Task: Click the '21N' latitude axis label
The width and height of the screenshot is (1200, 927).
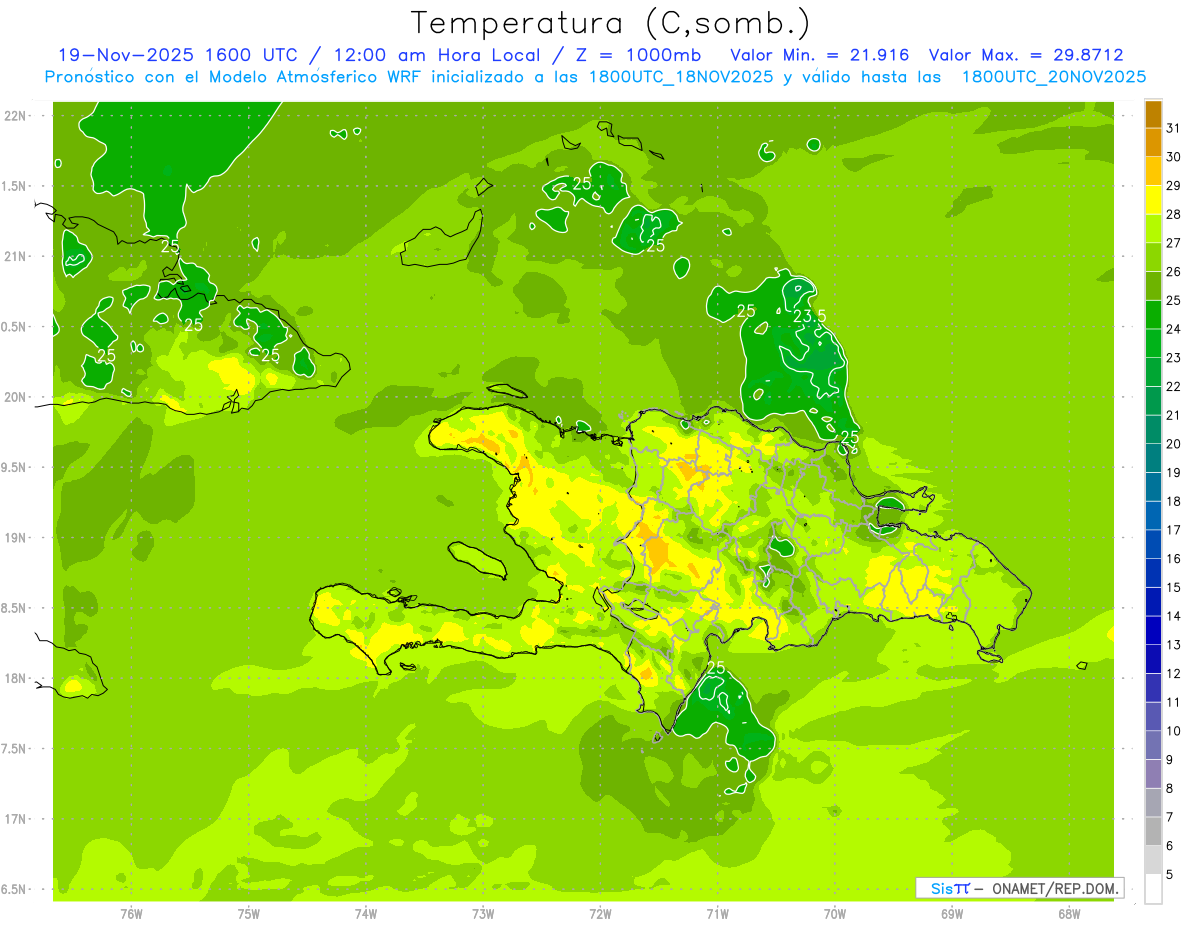Action: click(x=15, y=256)
